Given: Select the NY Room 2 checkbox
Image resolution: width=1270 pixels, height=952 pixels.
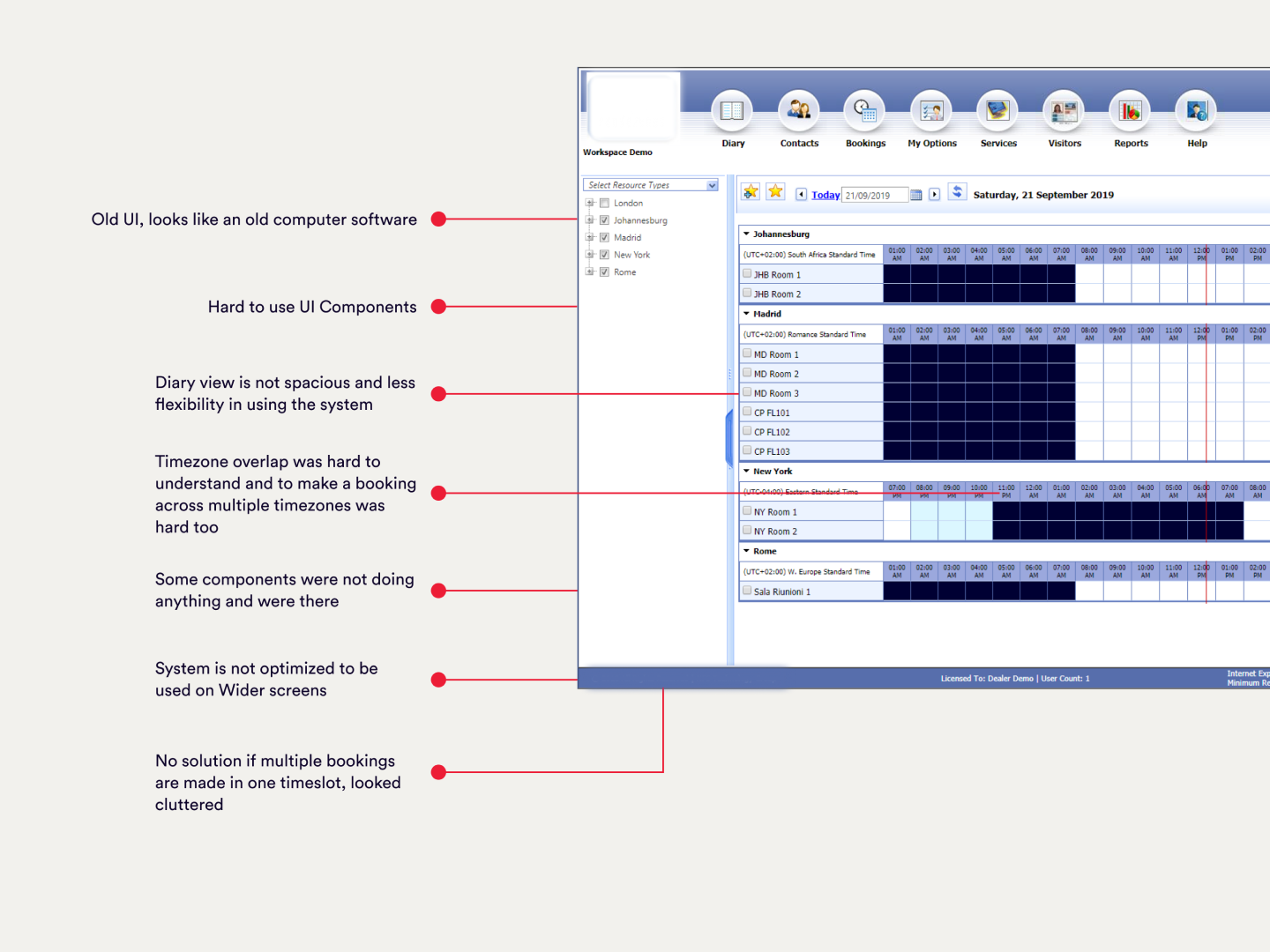Looking at the screenshot, I should tap(747, 530).
